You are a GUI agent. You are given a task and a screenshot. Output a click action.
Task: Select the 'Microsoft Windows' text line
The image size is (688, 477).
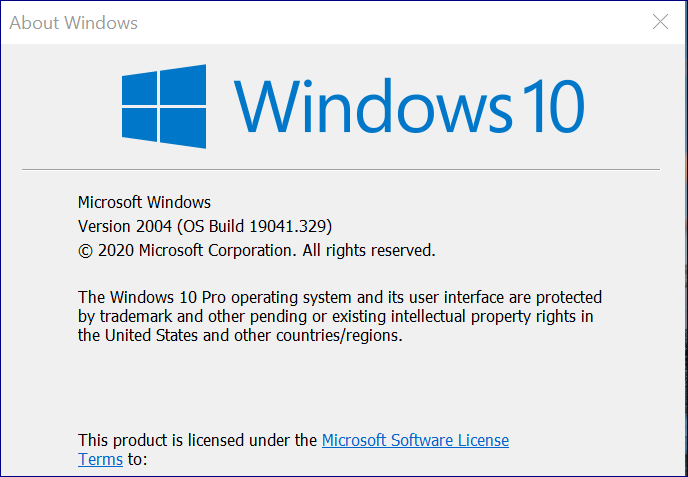tap(144, 202)
